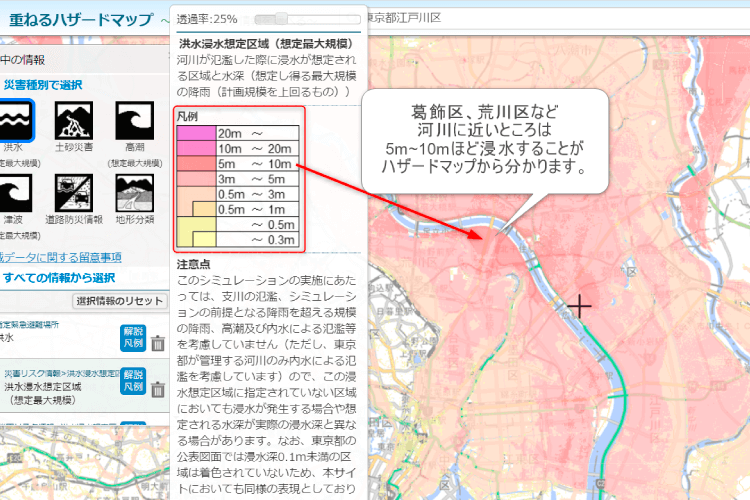Select the 津波 tsunami hazard icon

point(18,194)
